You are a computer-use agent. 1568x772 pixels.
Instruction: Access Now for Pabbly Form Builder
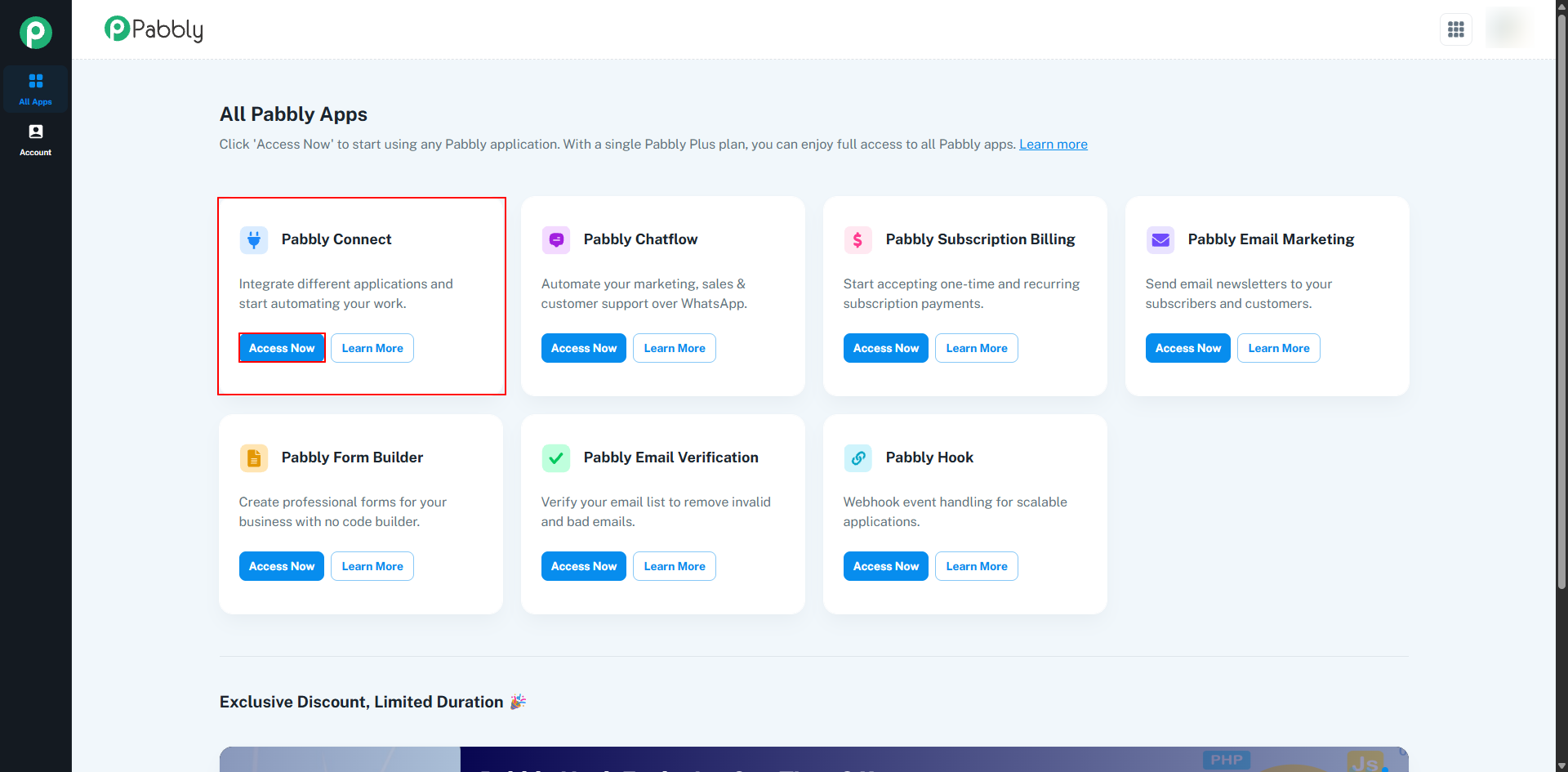click(282, 566)
